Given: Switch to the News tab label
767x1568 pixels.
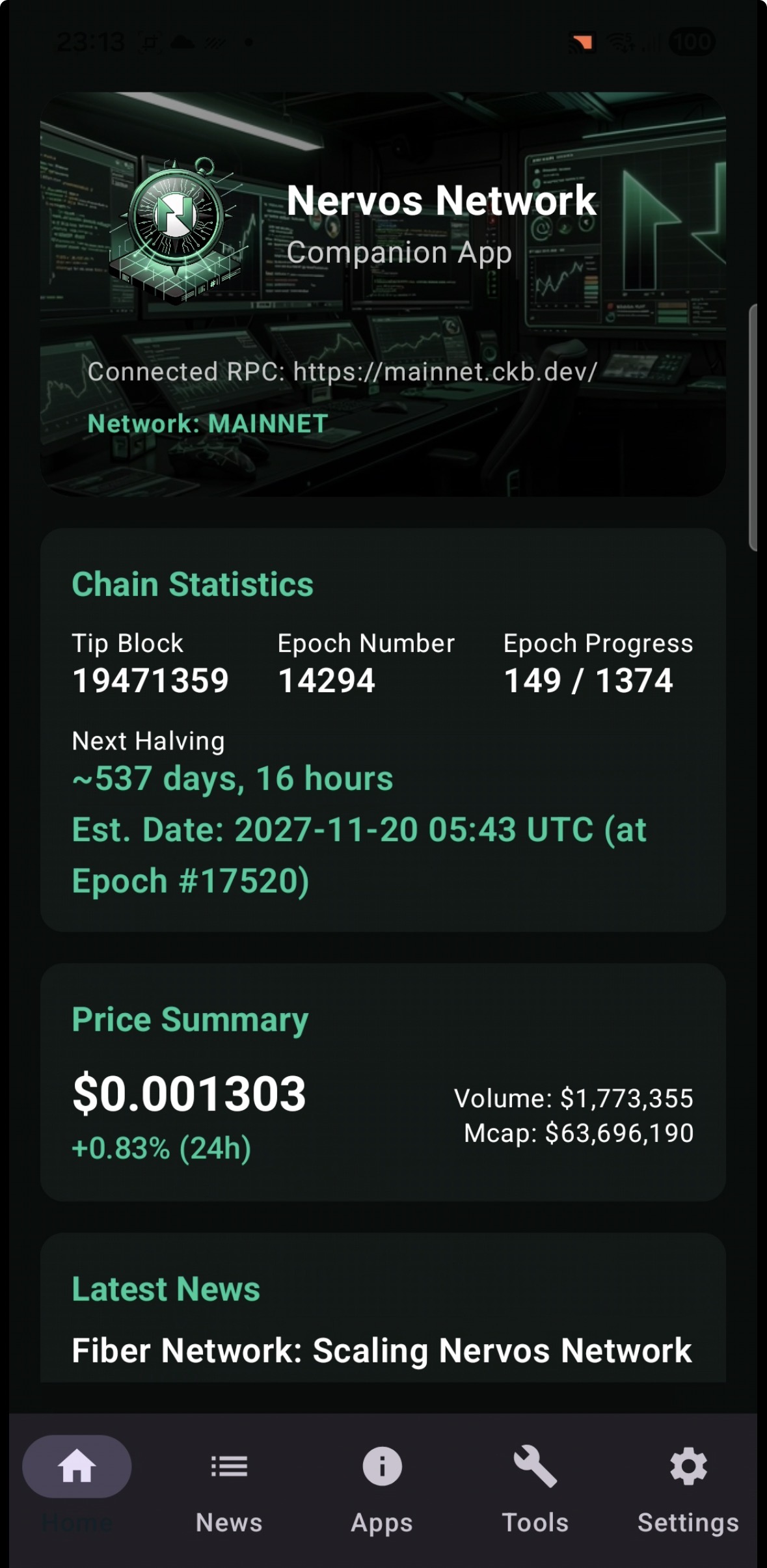Looking at the screenshot, I should pyautogui.click(x=229, y=1522).
